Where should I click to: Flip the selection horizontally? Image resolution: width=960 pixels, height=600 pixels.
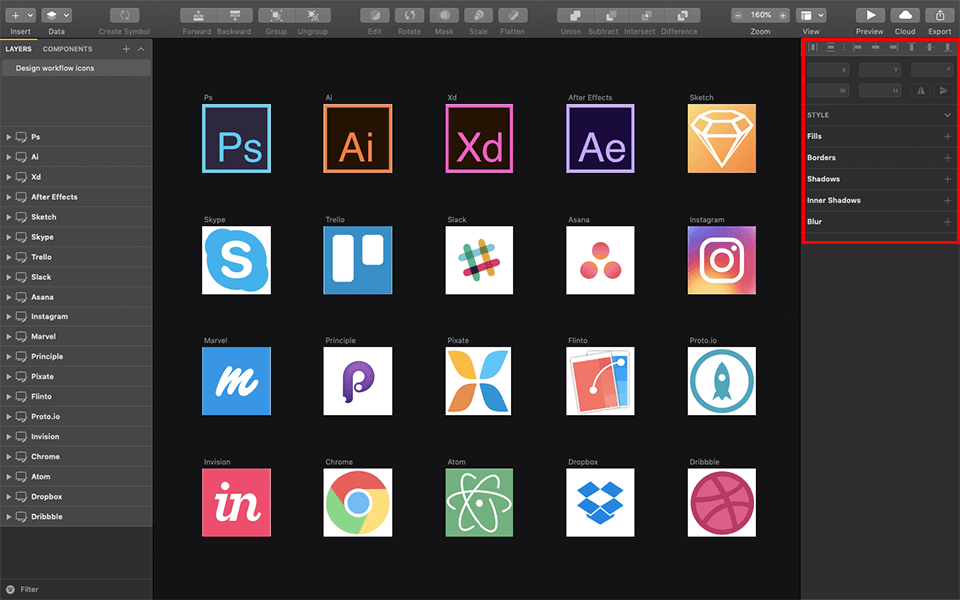tap(921, 90)
